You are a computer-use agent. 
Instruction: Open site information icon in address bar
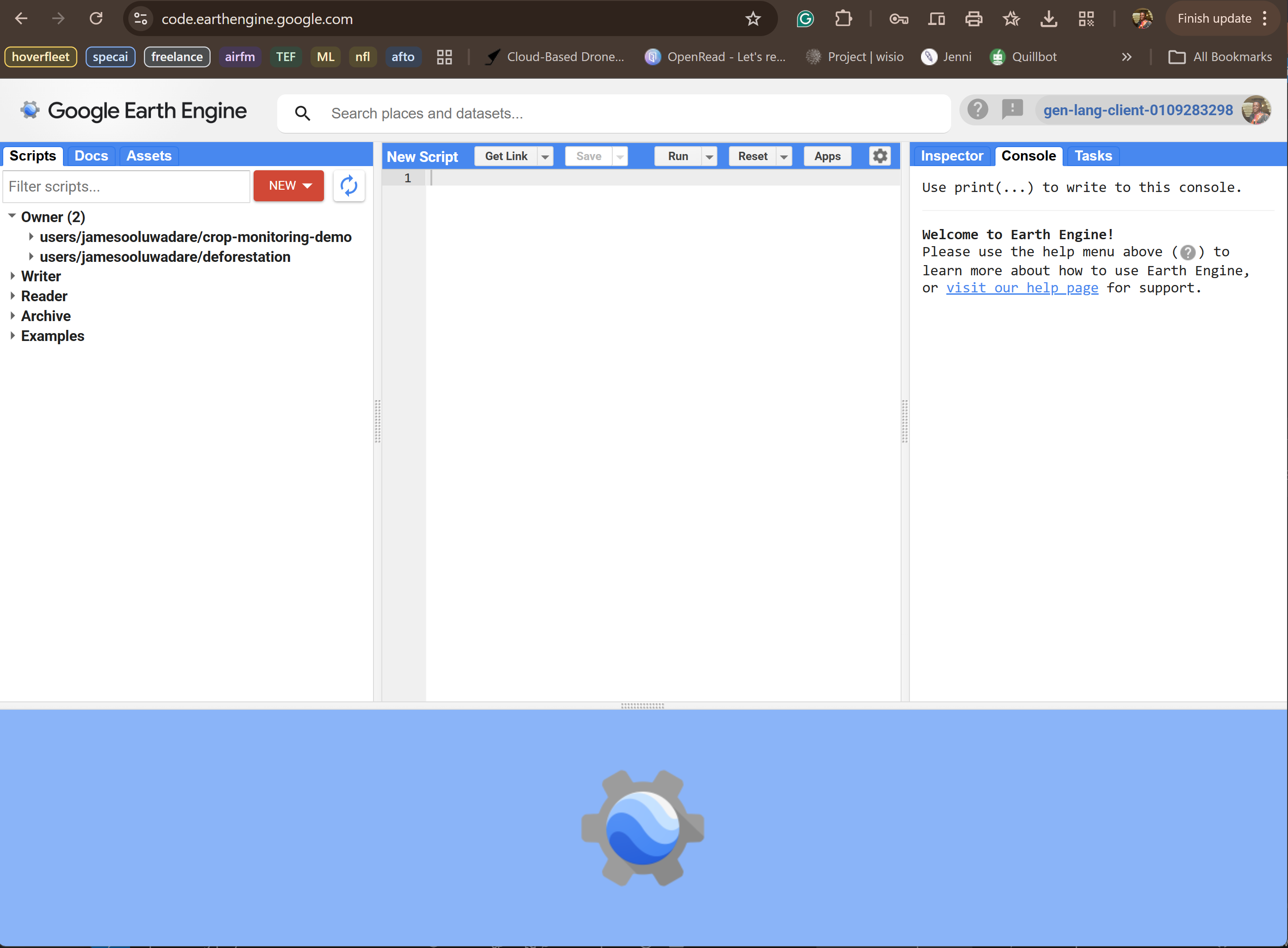pos(141,19)
